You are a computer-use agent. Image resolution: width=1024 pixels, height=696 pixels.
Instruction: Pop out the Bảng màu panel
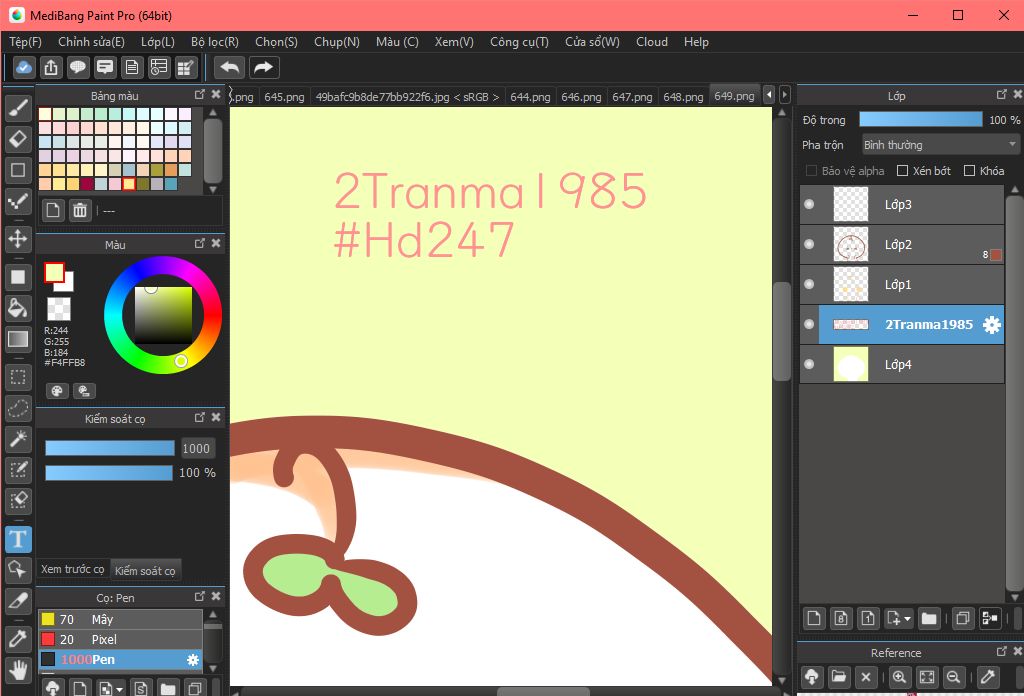click(x=200, y=95)
